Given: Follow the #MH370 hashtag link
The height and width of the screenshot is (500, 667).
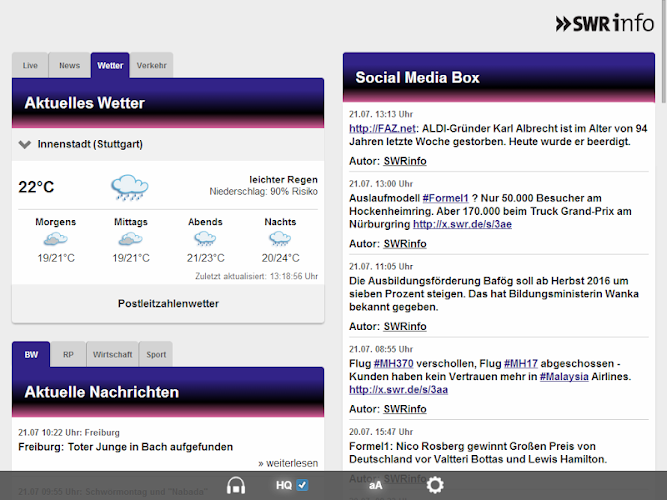Looking at the screenshot, I should tap(393, 364).
